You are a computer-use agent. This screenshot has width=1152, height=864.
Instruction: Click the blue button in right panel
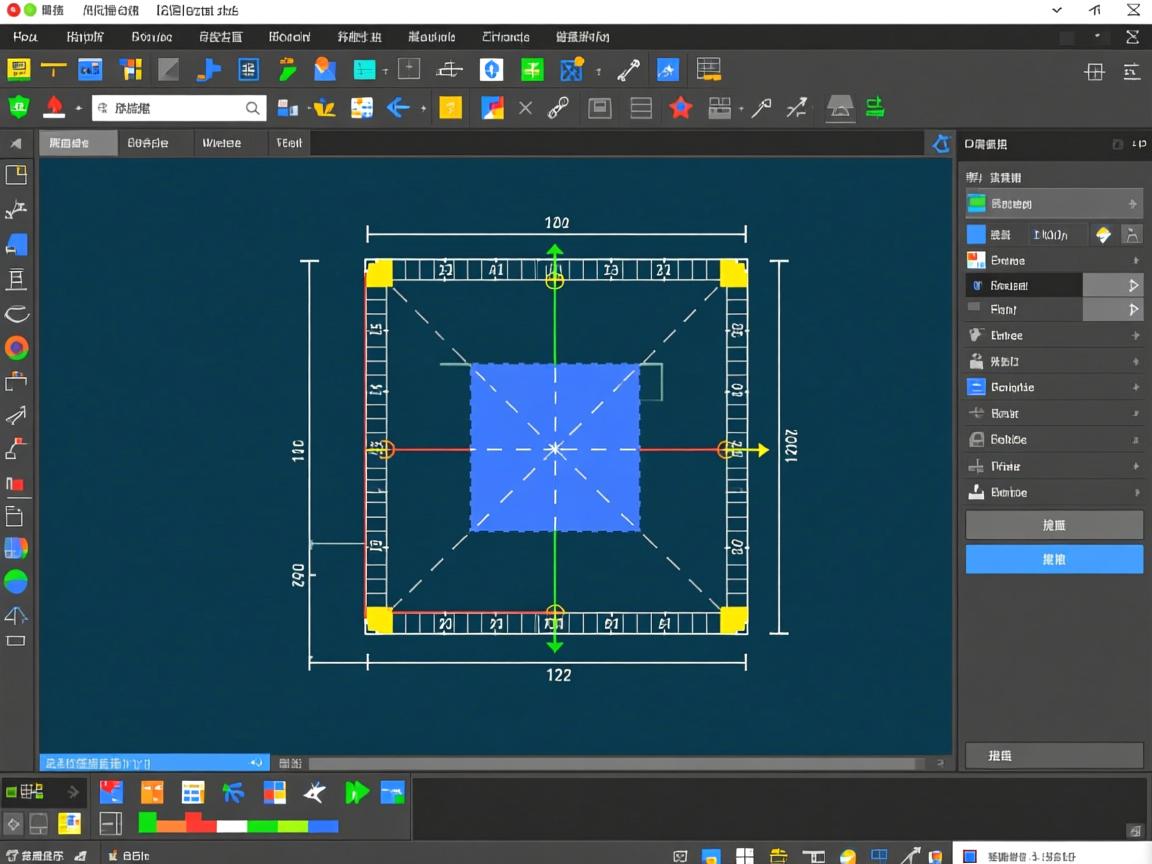pyautogui.click(x=1054, y=559)
